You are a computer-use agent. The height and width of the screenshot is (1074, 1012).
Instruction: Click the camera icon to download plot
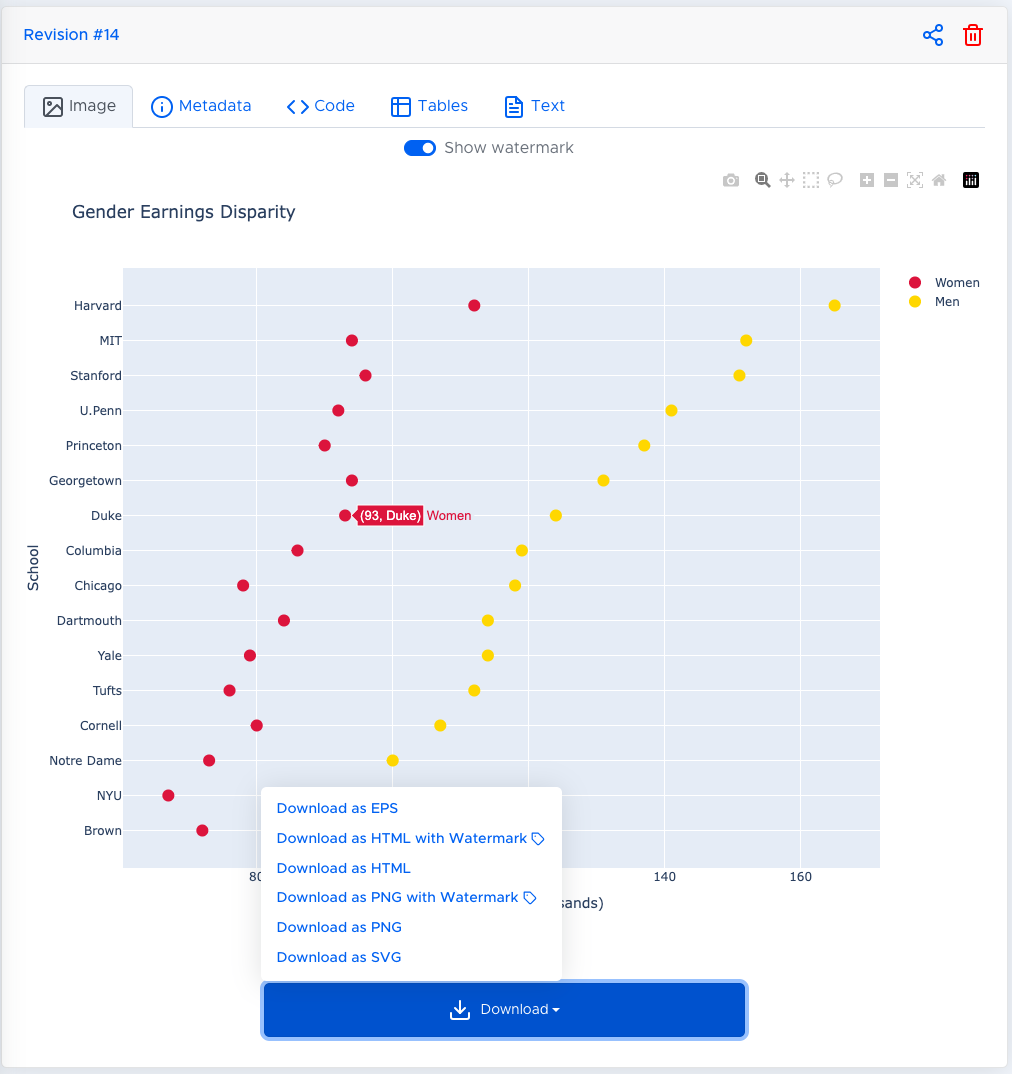tap(731, 180)
